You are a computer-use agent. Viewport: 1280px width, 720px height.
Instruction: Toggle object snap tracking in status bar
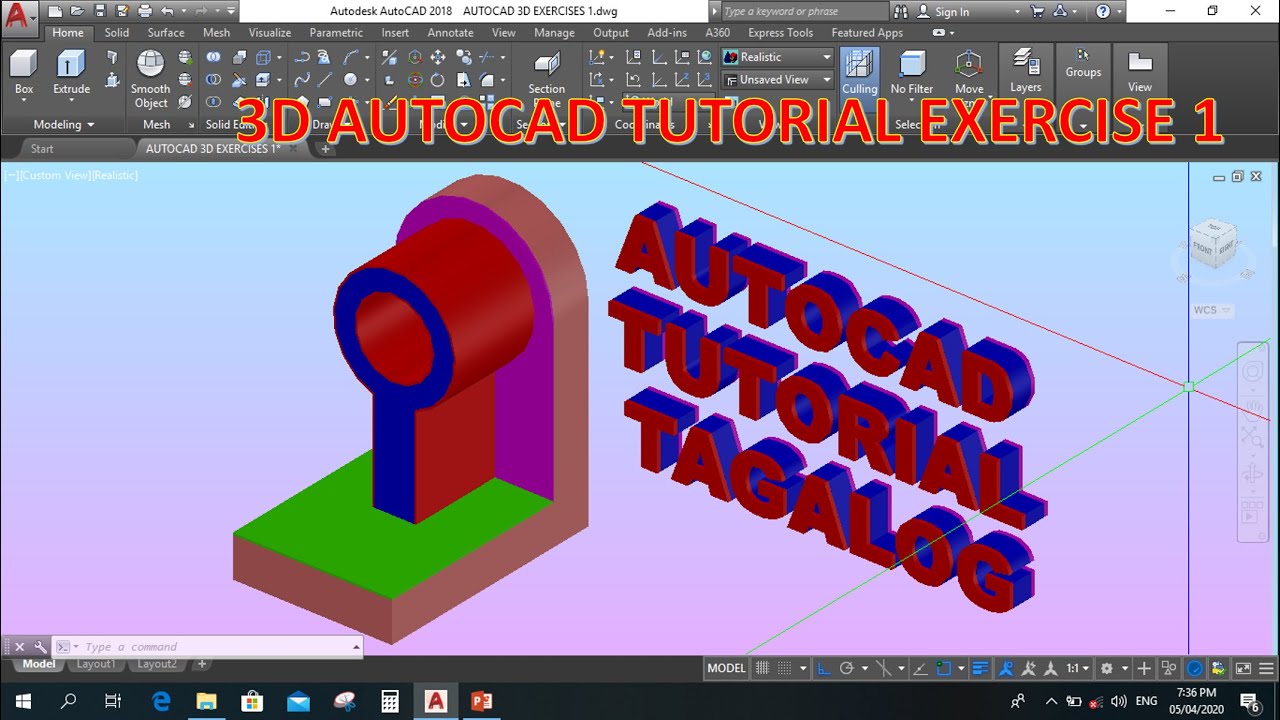coord(921,668)
